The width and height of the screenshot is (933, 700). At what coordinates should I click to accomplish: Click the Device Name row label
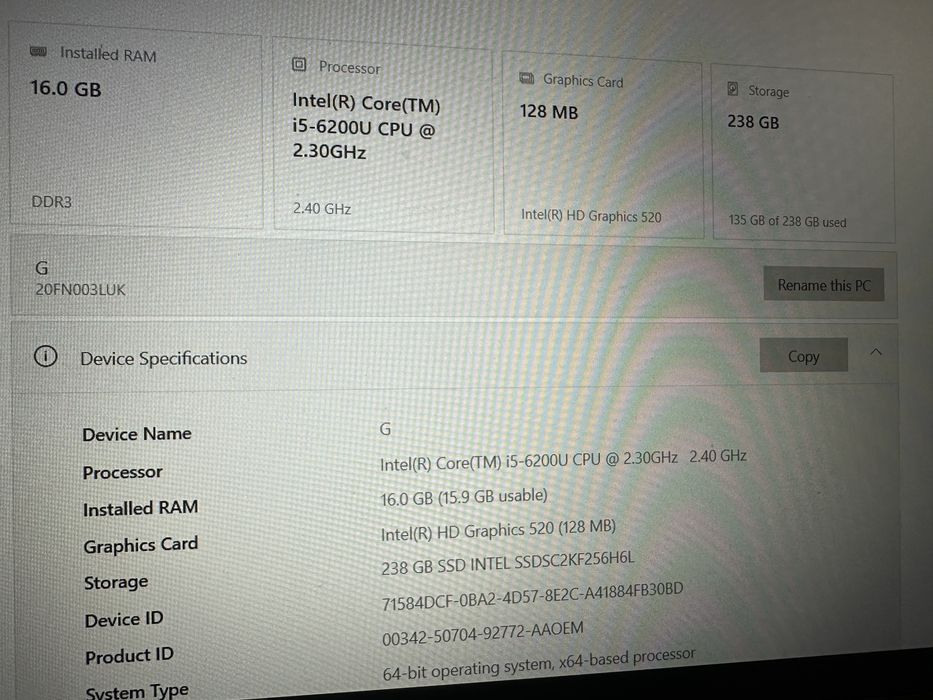click(x=137, y=434)
